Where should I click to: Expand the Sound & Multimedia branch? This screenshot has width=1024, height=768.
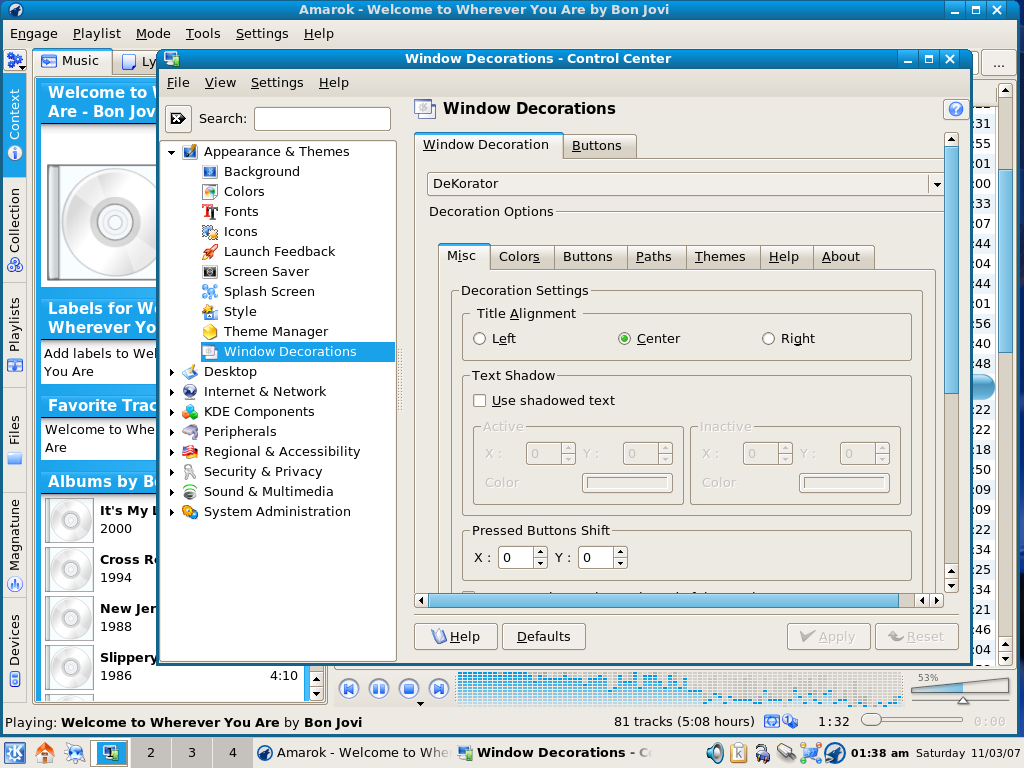[172, 492]
